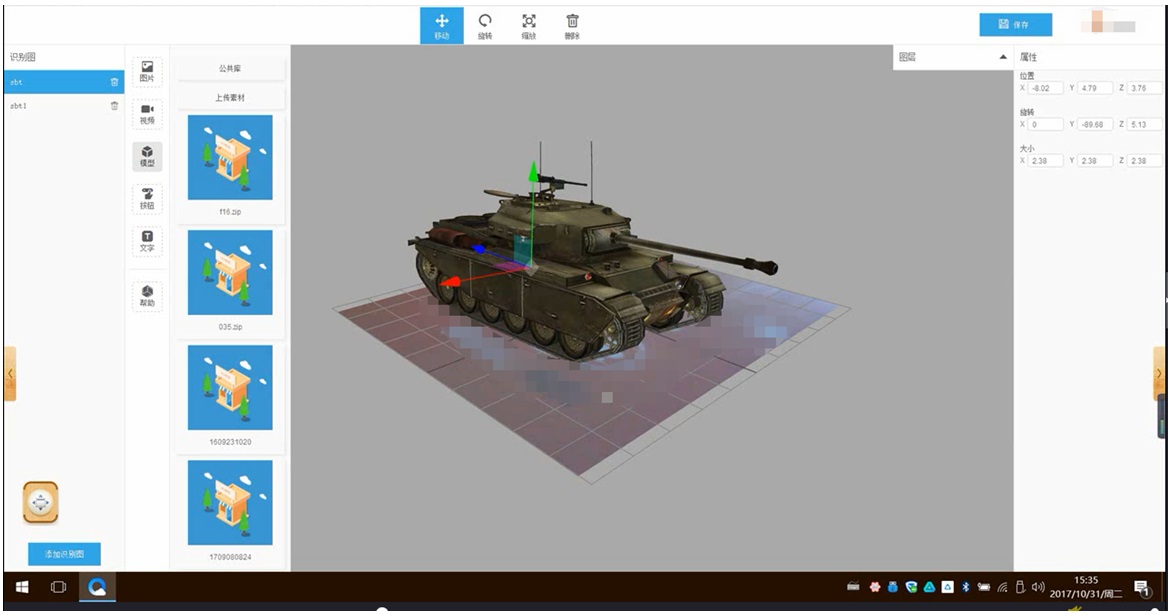Screen dimensions: 1174x614
Task: Click the teal triangle tray icon
Action: (929, 587)
